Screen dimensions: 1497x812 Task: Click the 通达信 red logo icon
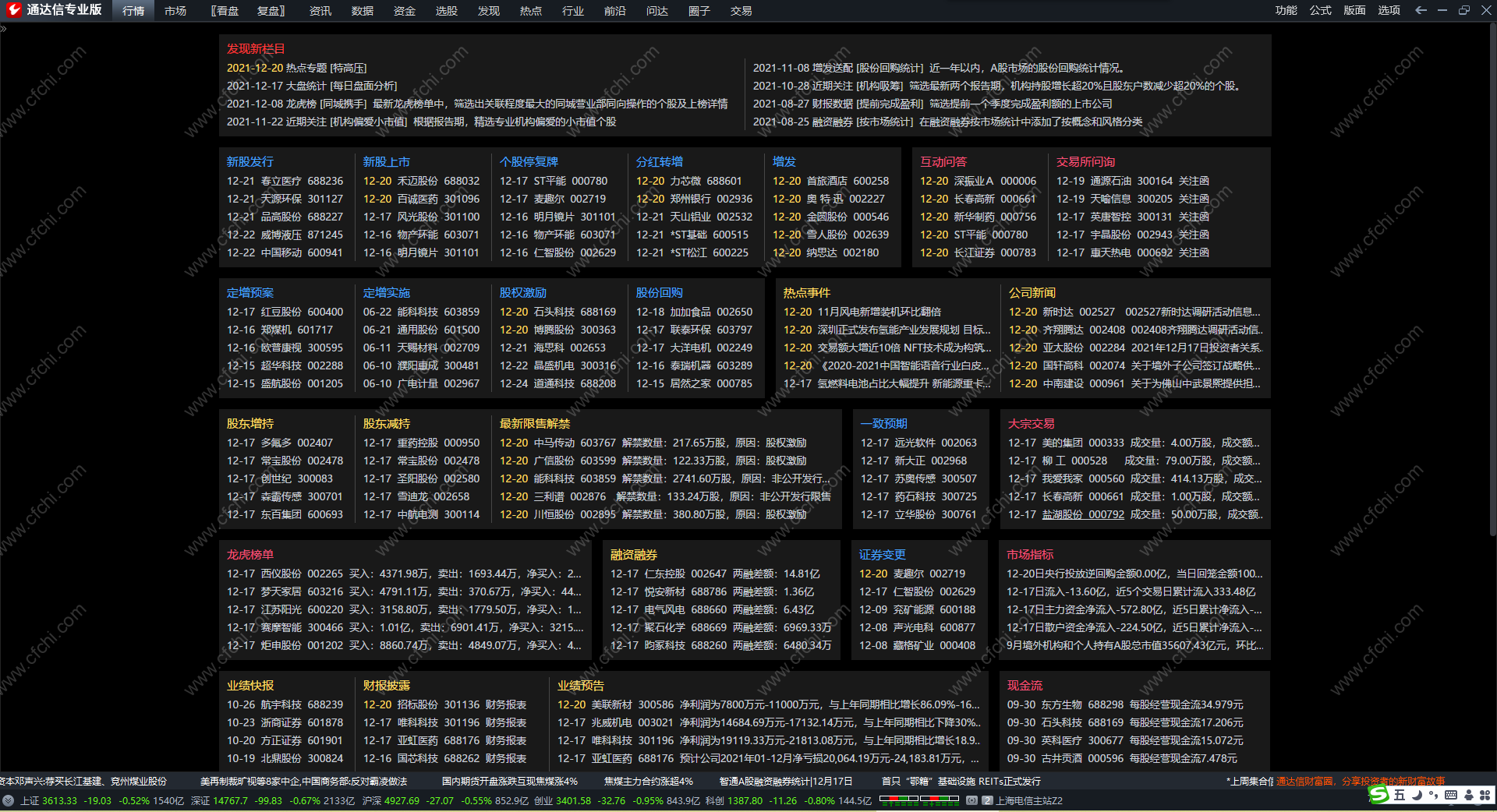pos(14,10)
